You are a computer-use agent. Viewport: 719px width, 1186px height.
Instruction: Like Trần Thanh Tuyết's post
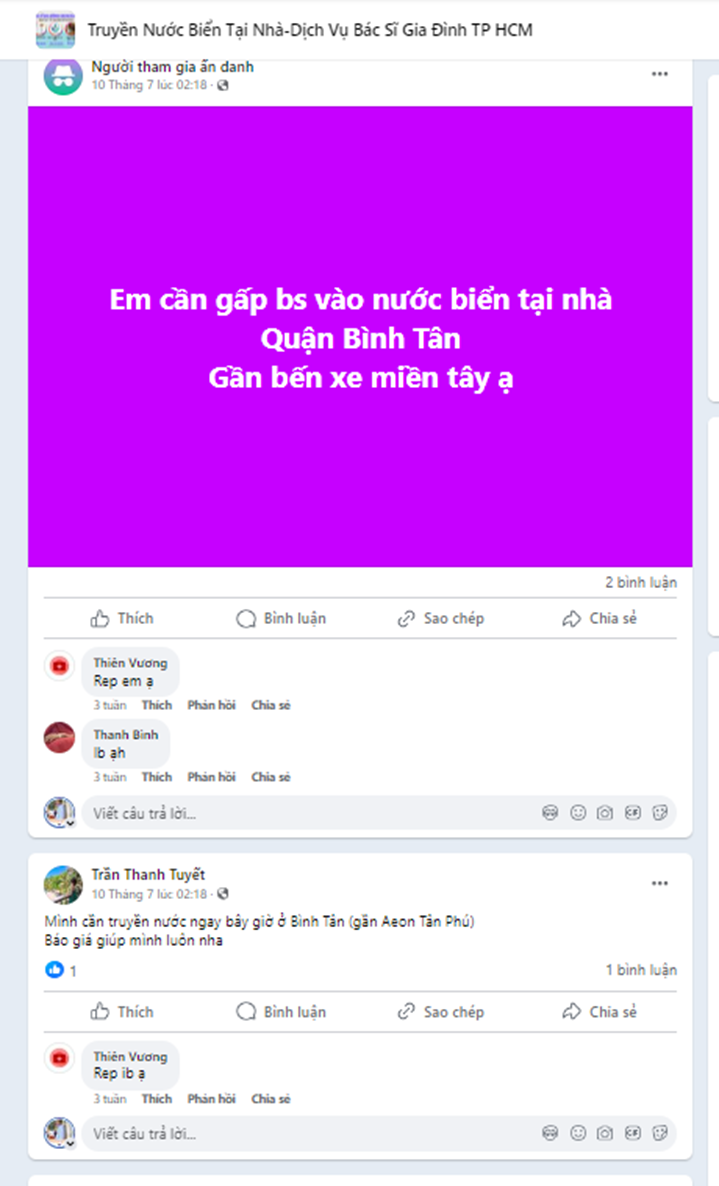point(122,1012)
